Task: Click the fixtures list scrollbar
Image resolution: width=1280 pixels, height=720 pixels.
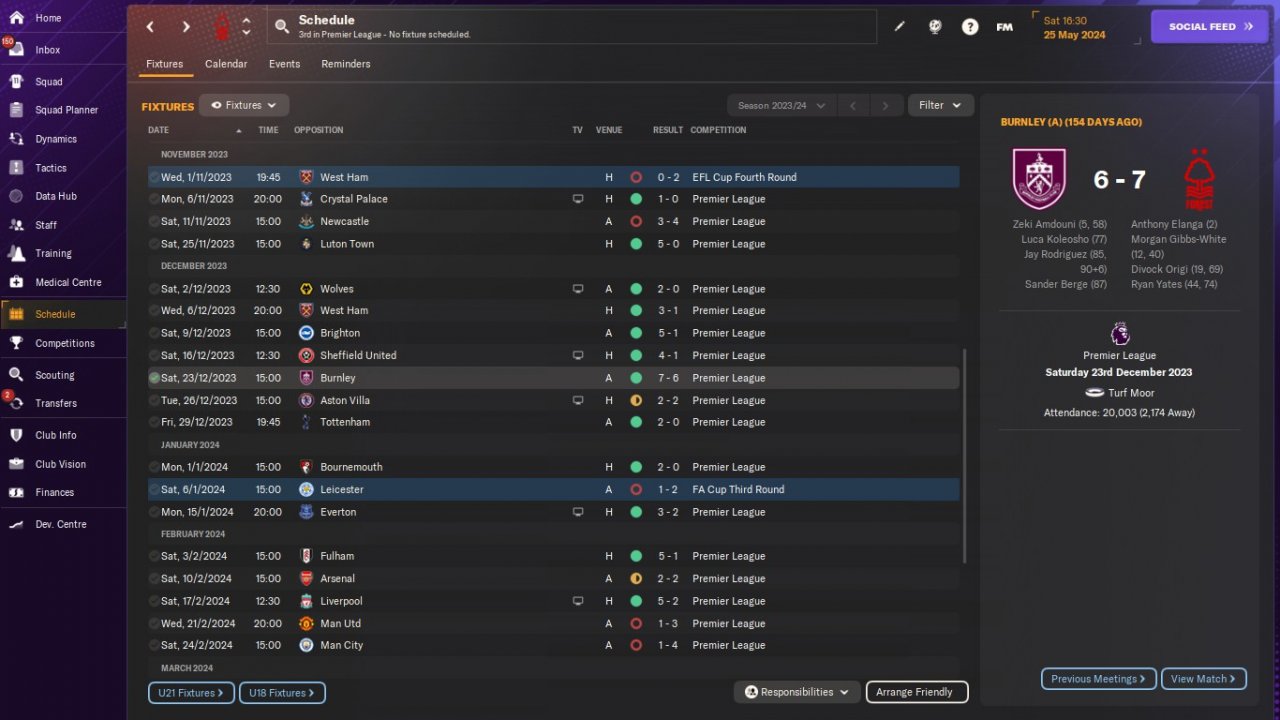Action: pos(965,456)
